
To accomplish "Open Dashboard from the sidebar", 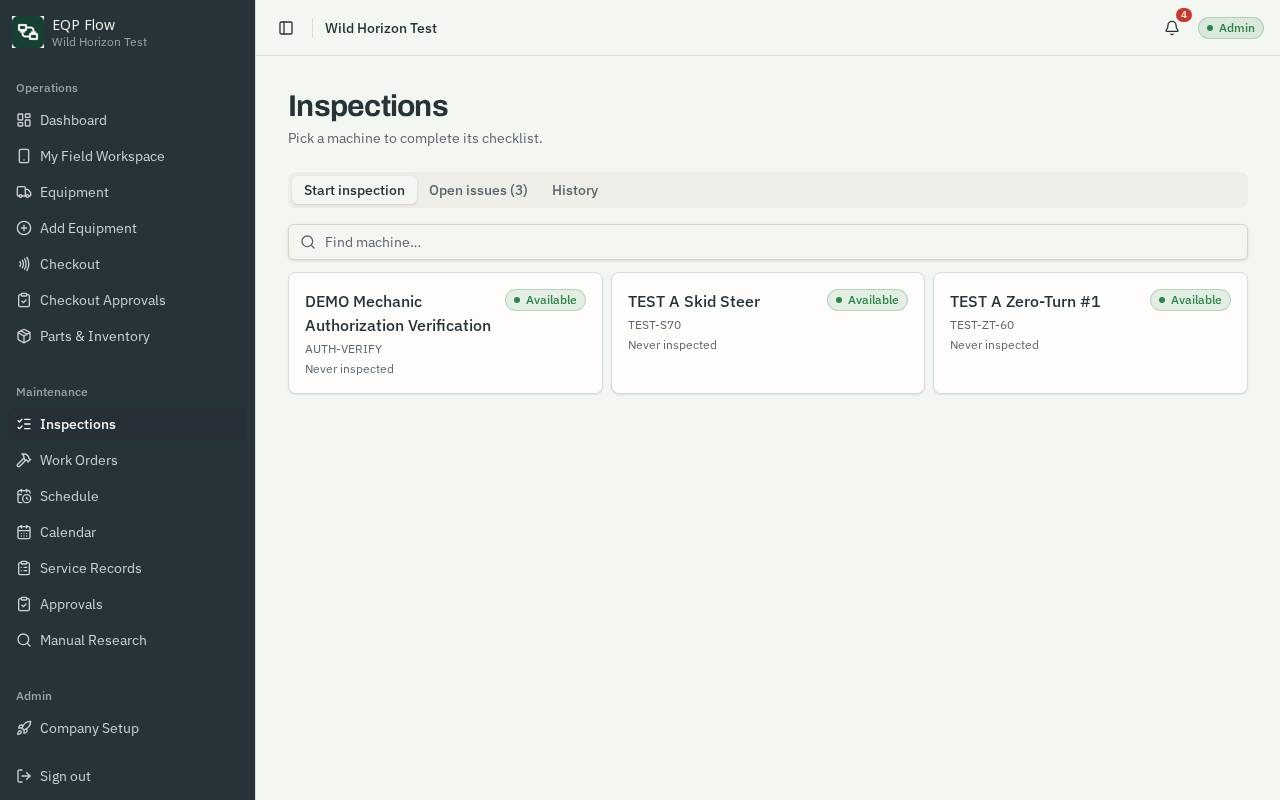I will click(128, 120).
